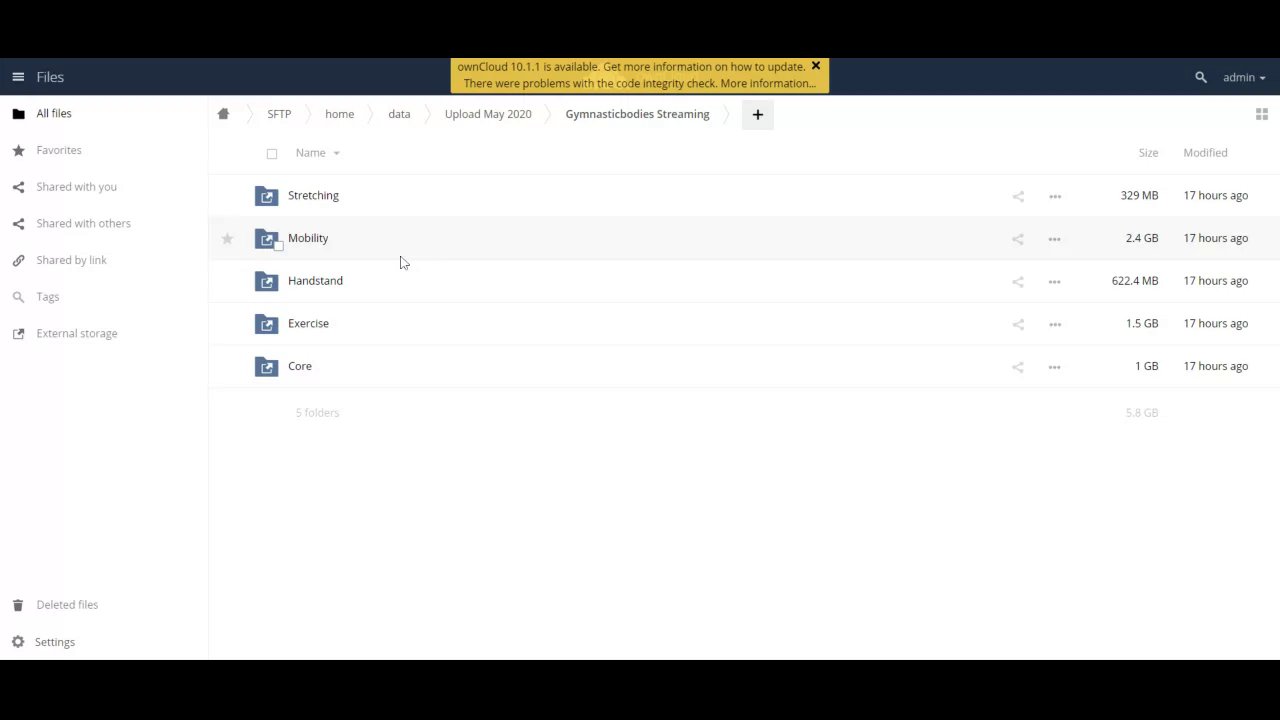
Task: Select the Mobility folder checkbox
Action: pos(279,246)
